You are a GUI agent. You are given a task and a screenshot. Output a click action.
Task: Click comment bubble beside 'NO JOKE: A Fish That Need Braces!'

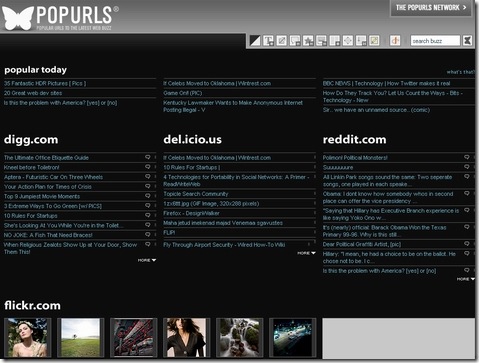(x=148, y=234)
